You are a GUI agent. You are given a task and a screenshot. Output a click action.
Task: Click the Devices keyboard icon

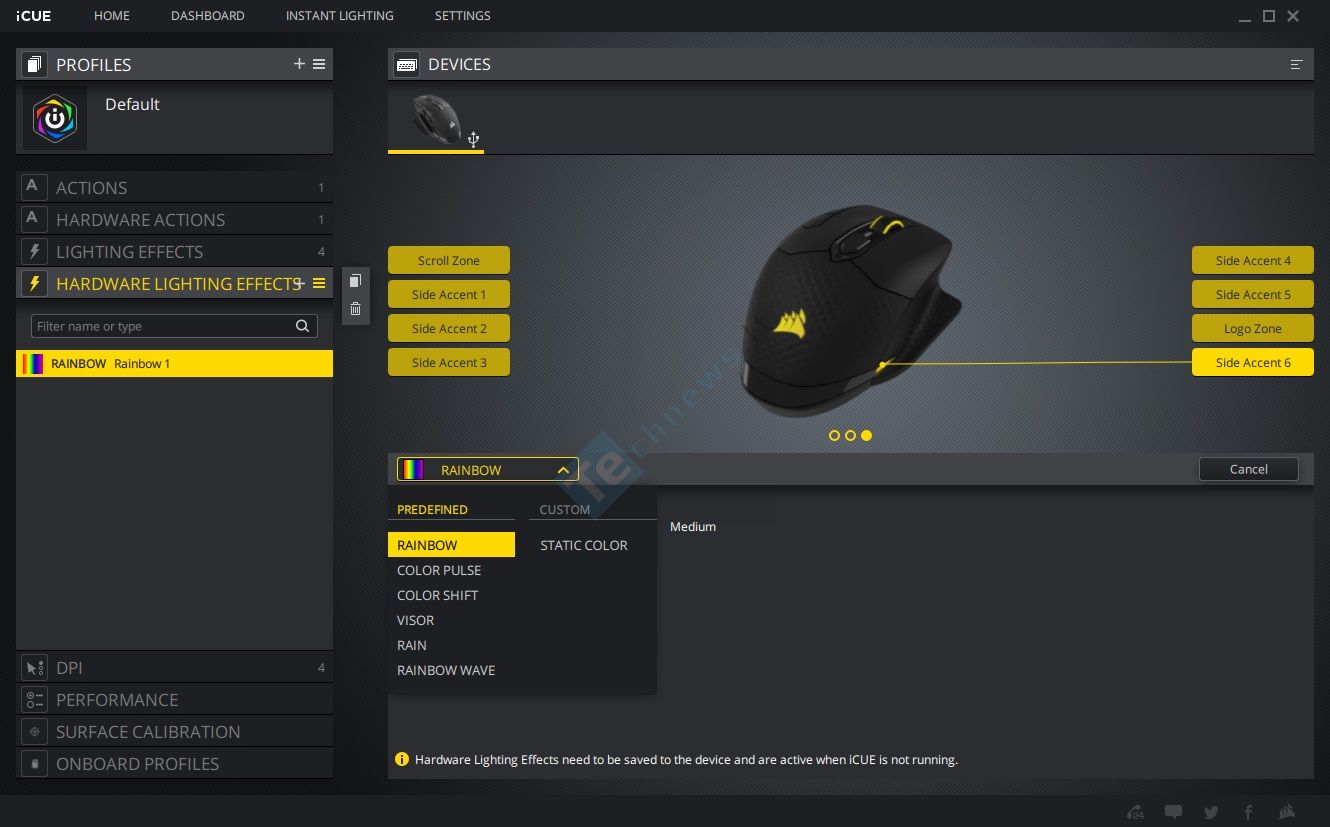tap(406, 64)
